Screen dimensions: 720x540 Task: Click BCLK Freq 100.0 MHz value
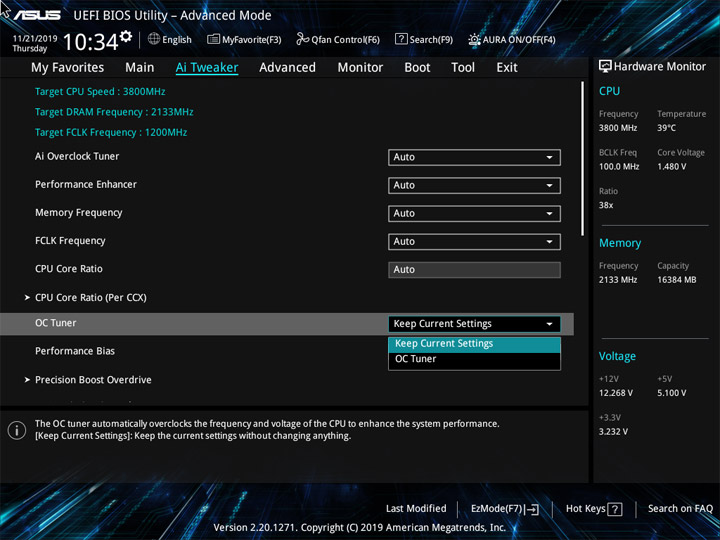pyautogui.click(x=619, y=167)
